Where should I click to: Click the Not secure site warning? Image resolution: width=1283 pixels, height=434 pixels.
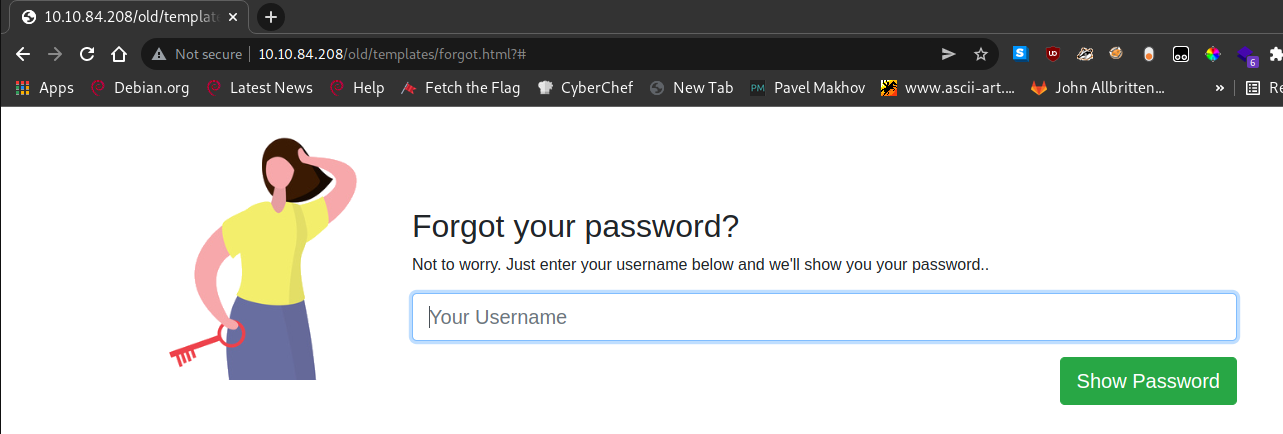[x=197, y=54]
